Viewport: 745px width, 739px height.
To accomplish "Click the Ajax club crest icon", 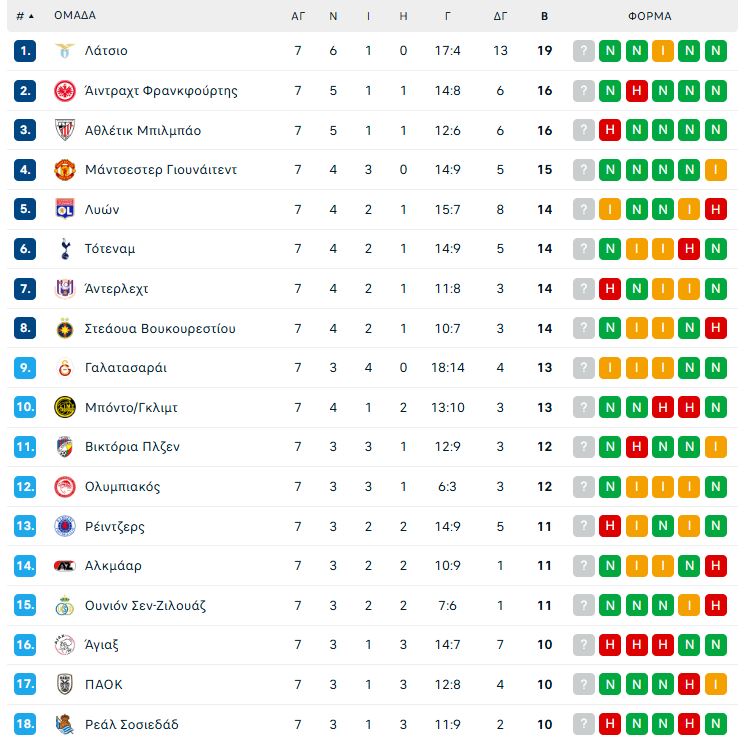I will [x=64, y=645].
